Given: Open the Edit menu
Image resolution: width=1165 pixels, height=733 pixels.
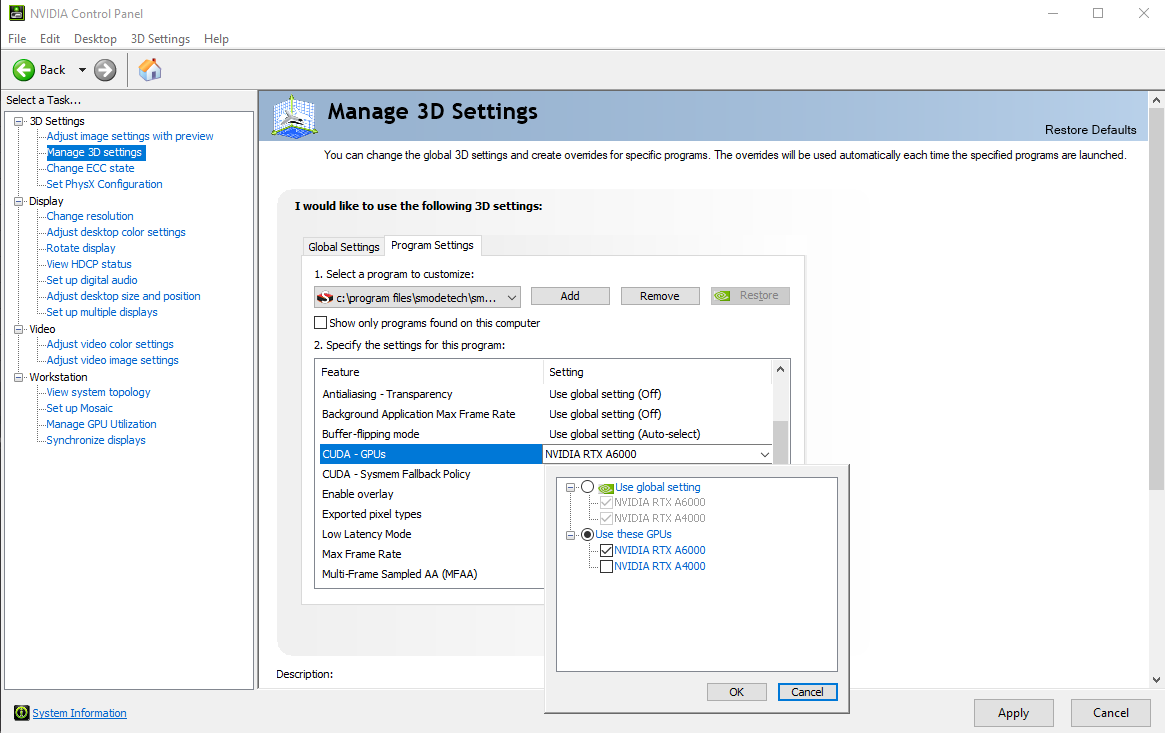Looking at the screenshot, I should pyautogui.click(x=50, y=39).
